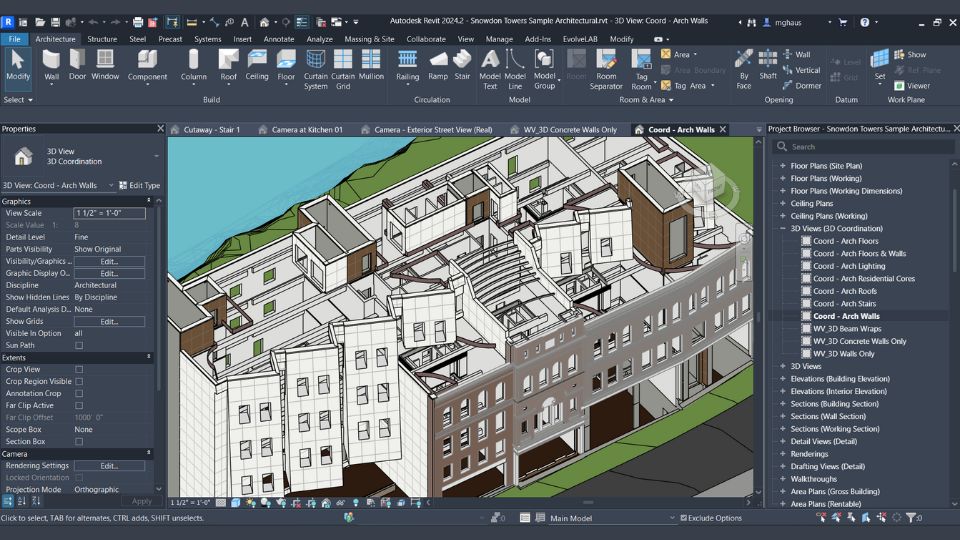Close the Coord - Arch Walls tab
Viewport: 960px width, 540px height.
[723, 130]
